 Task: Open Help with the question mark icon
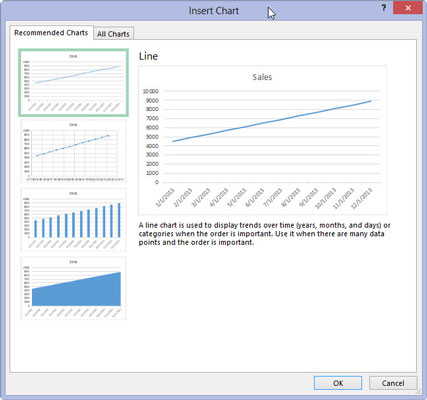(x=384, y=8)
